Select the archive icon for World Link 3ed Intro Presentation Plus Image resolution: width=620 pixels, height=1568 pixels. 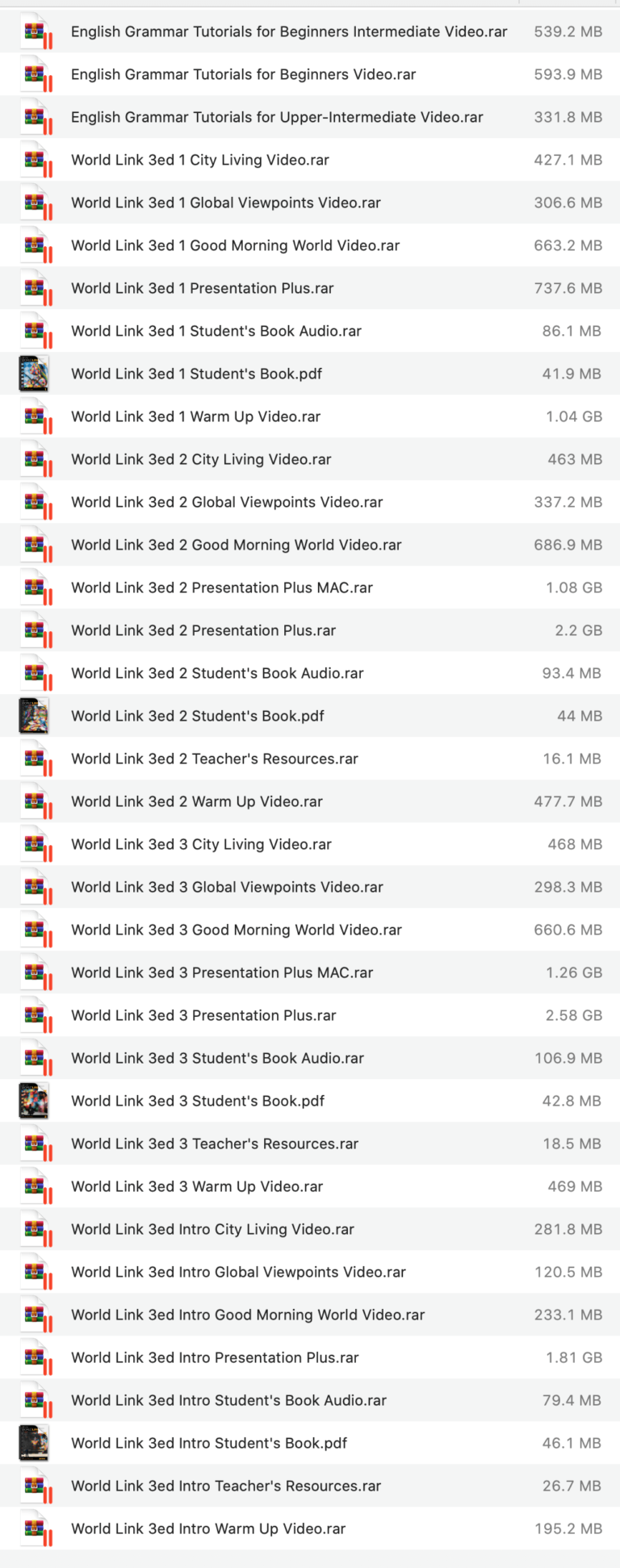coord(33,1357)
